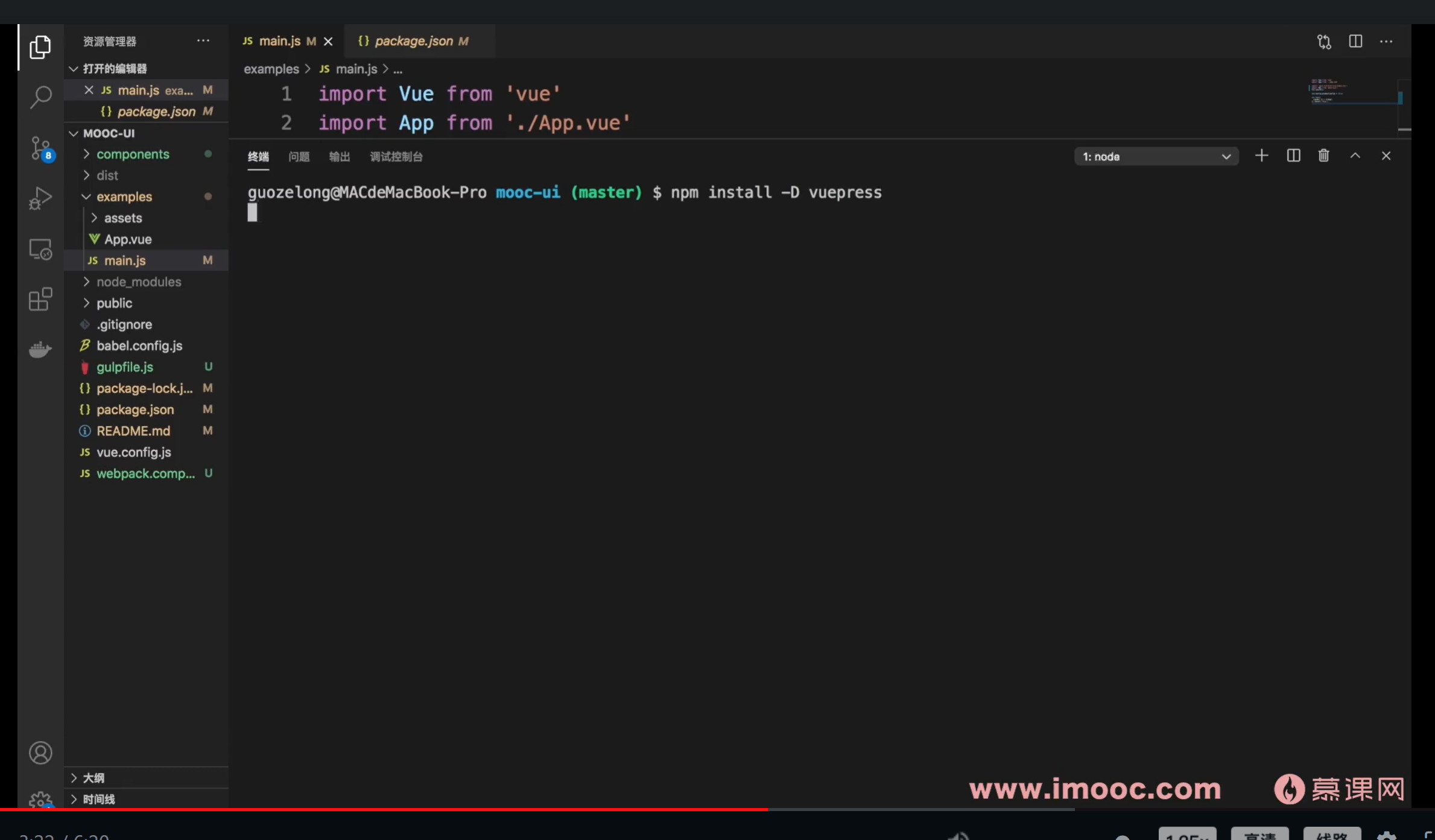Expand the node_modules folder
1435x840 pixels.
(x=138, y=282)
